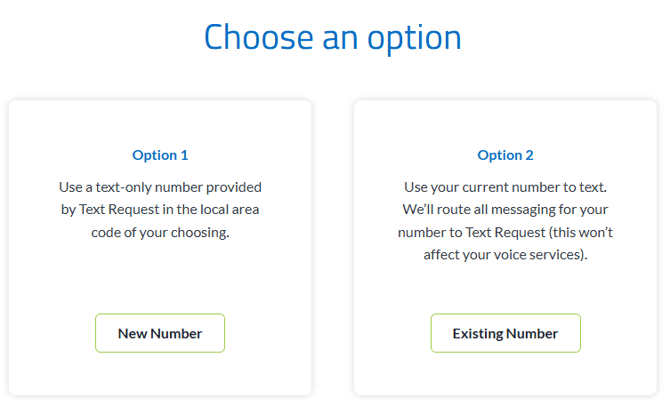Select the Existing Number button
The image size is (670, 405).
(x=505, y=333)
